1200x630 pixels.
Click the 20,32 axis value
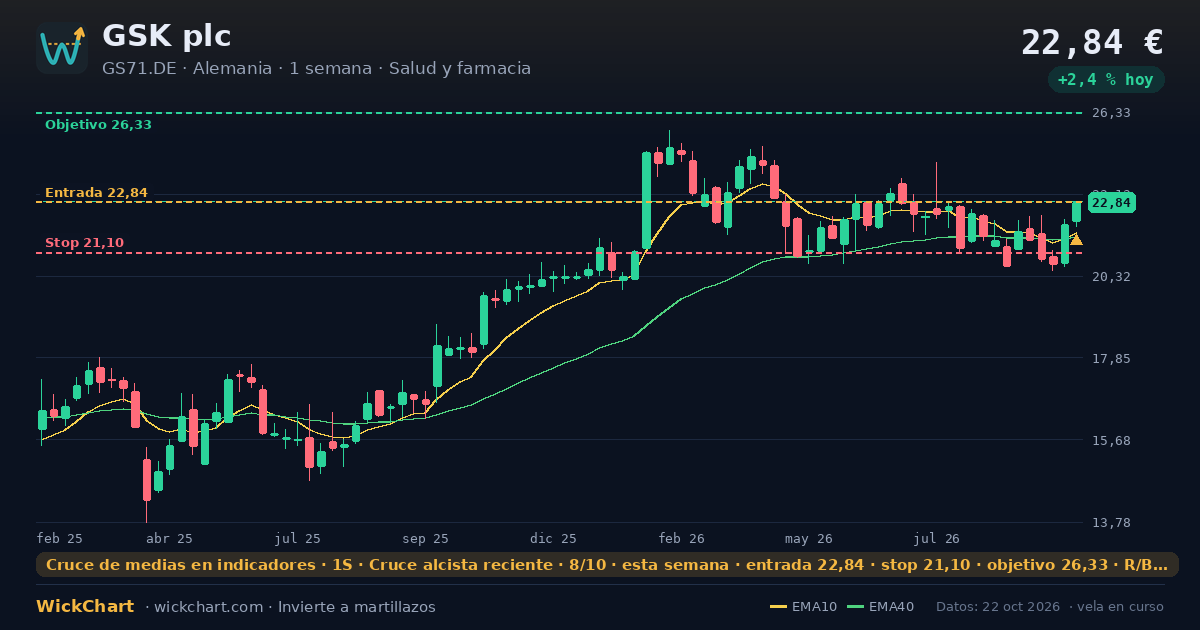pos(1111,276)
